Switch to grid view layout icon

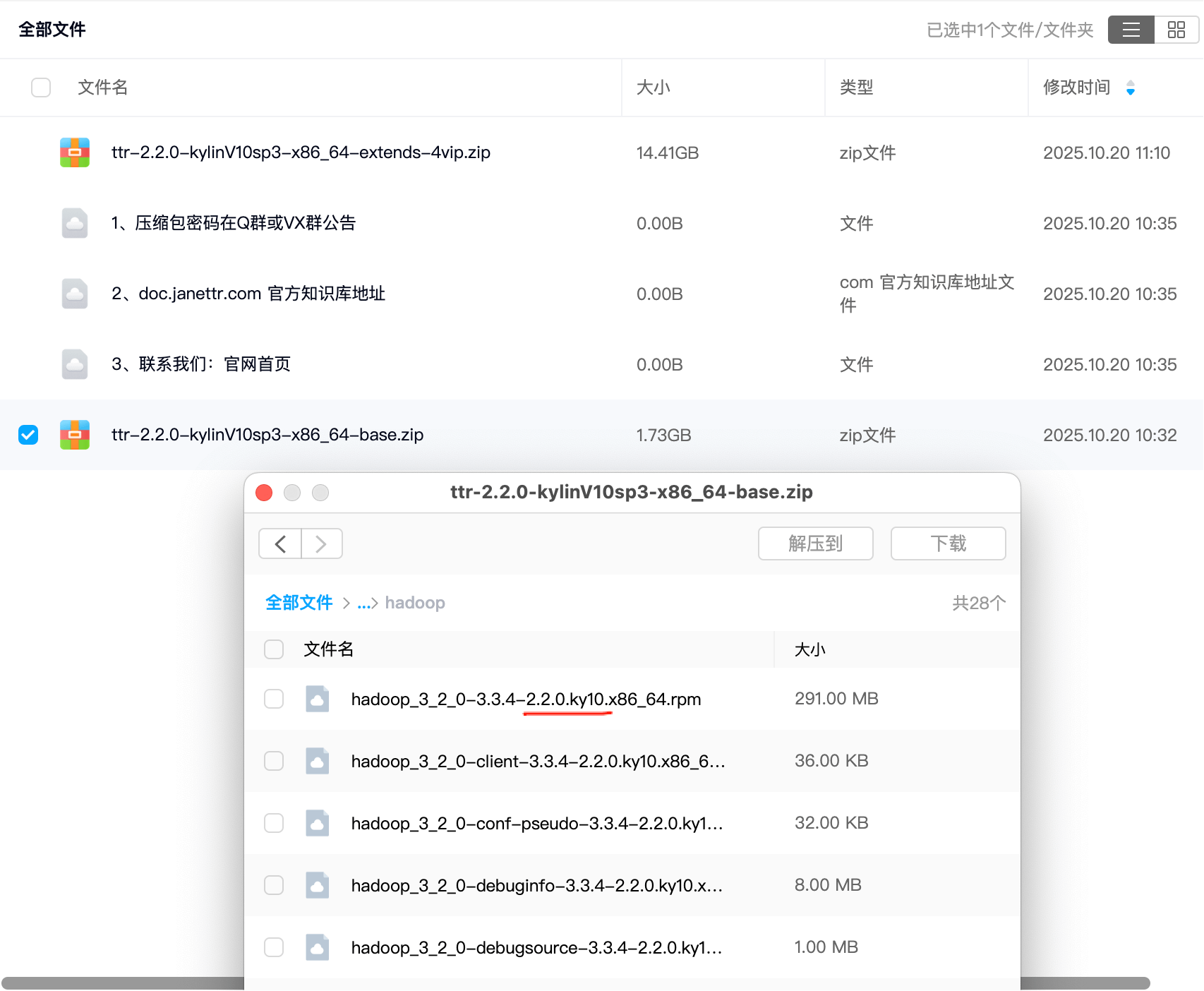tap(1176, 30)
